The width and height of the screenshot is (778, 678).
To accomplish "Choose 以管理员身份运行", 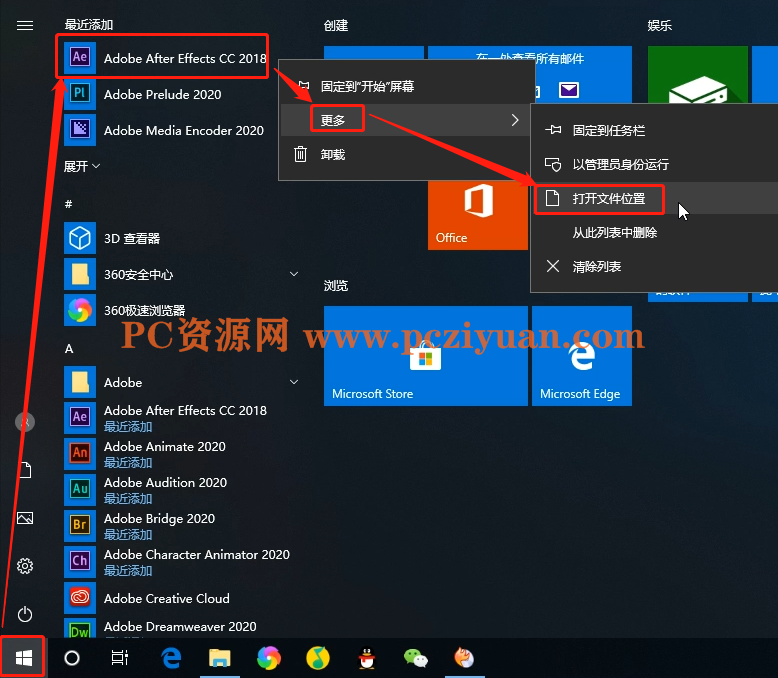I will click(655, 164).
